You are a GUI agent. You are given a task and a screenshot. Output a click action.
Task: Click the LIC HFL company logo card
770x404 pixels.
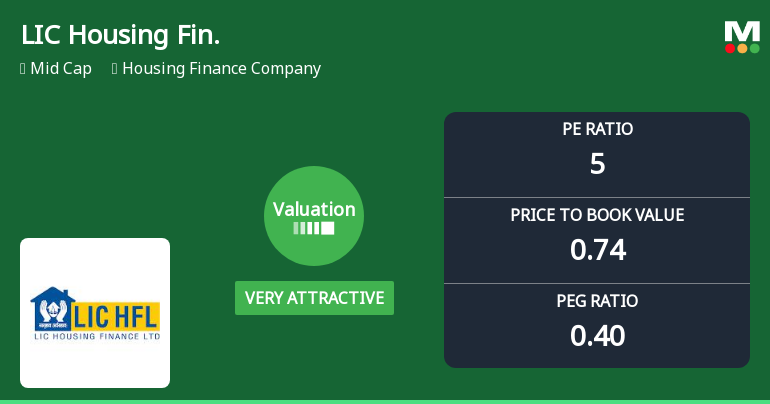(x=95, y=313)
